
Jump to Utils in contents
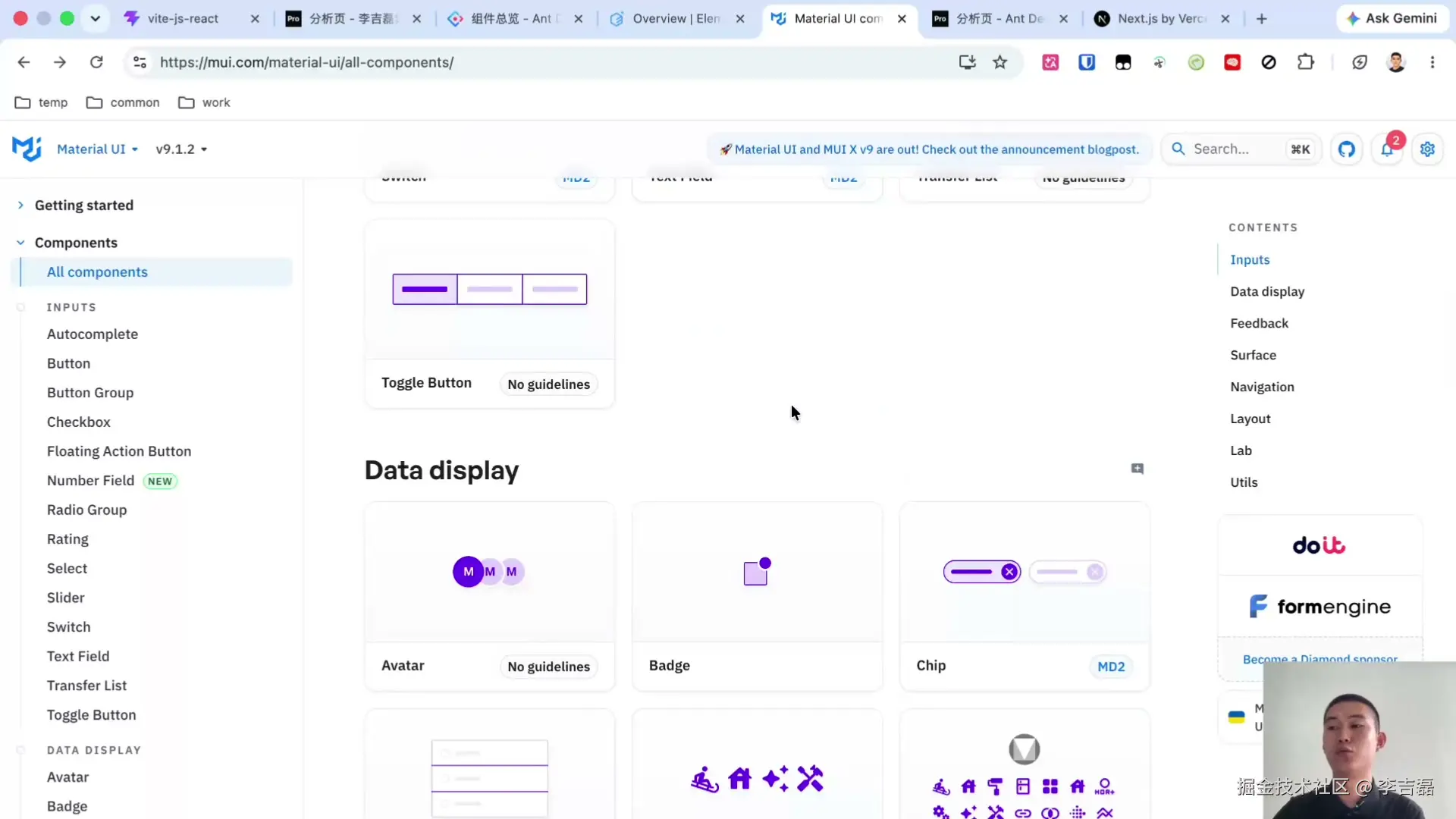coord(1244,483)
